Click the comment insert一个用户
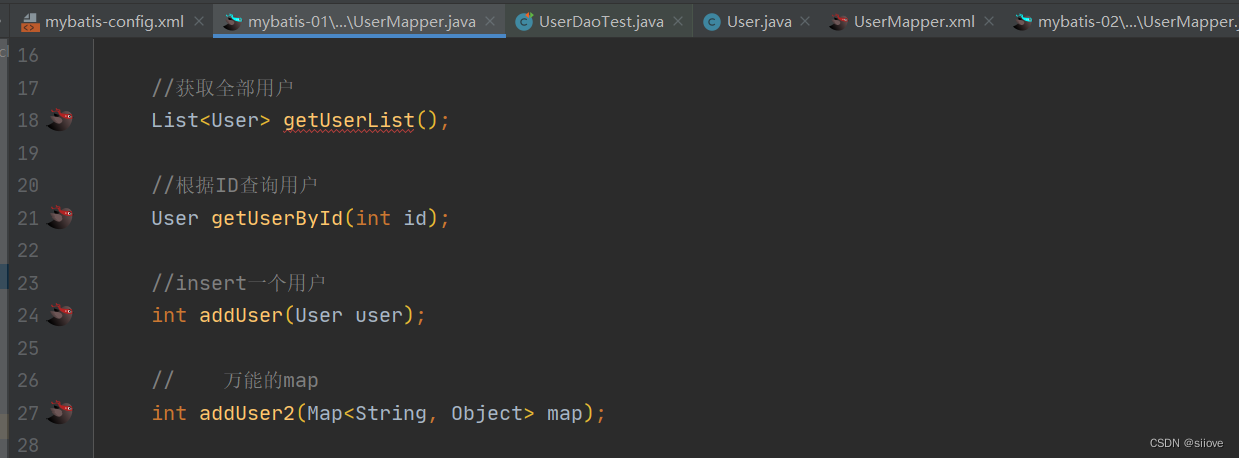The height and width of the screenshot is (458, 1239). pyautogui.click(x=238, y=283)
